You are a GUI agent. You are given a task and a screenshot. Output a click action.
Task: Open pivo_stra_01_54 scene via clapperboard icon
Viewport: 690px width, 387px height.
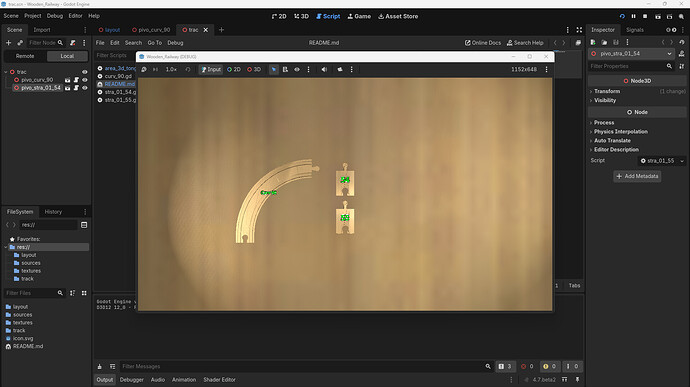click(67, 88)
